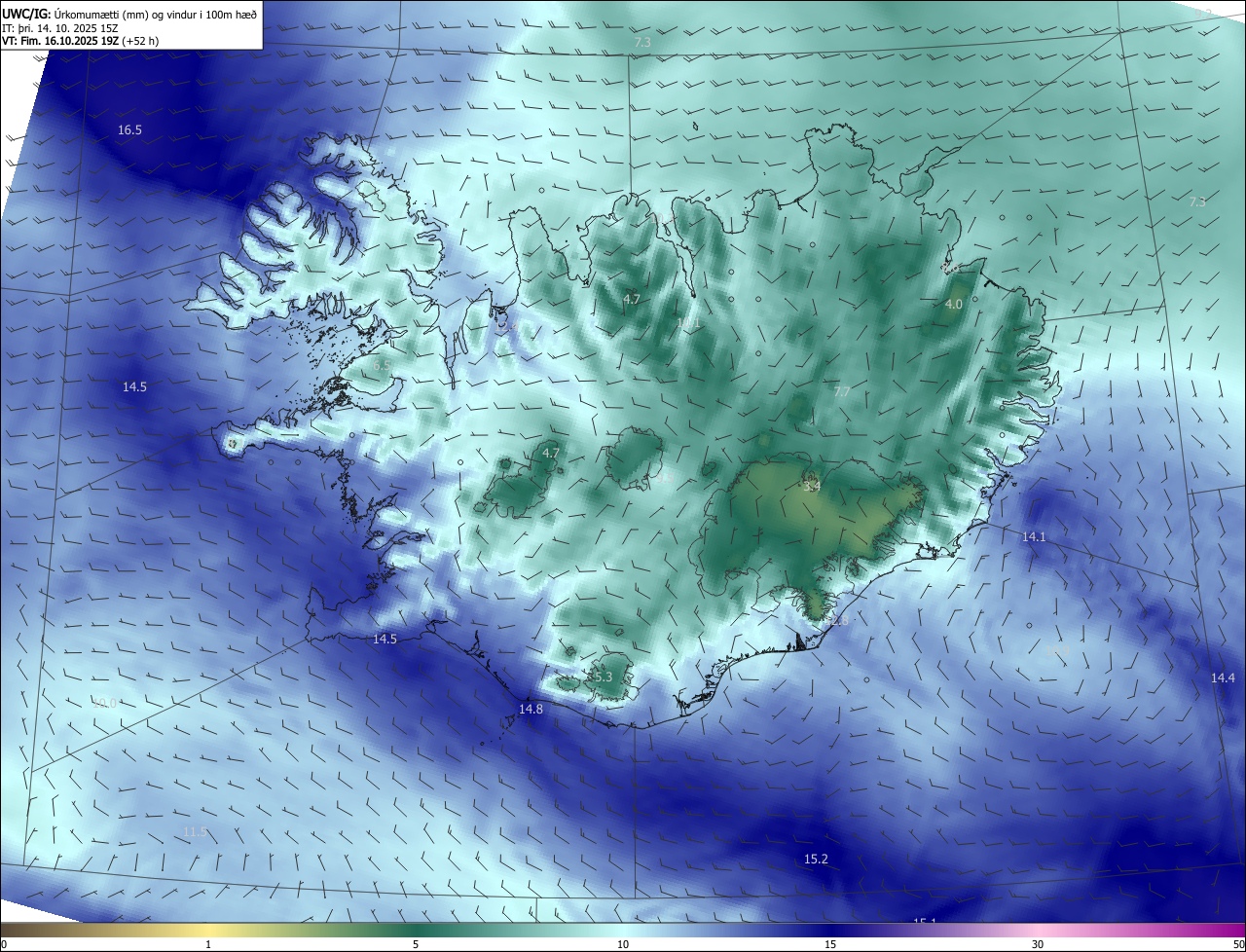Click the '50' tick on the color scale
Screen dimensions: 1246x952
click(1238, 945)
